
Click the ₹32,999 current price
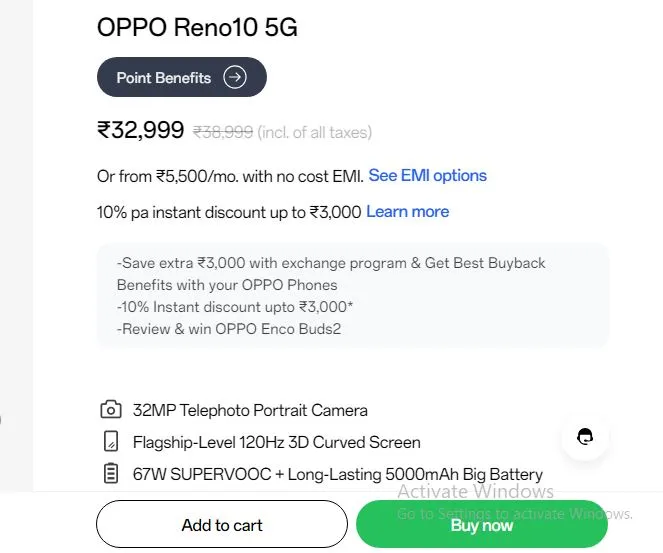(141, 129)
